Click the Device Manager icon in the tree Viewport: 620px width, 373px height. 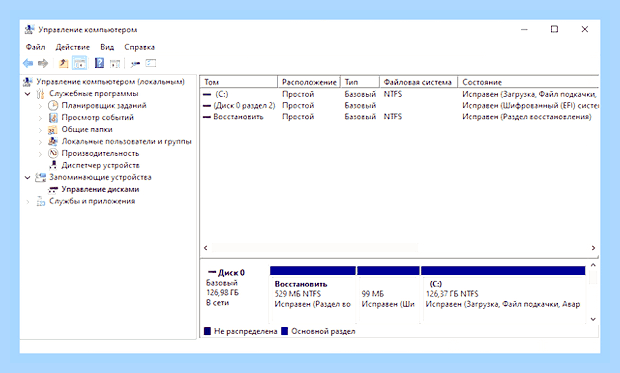[53, 165]
